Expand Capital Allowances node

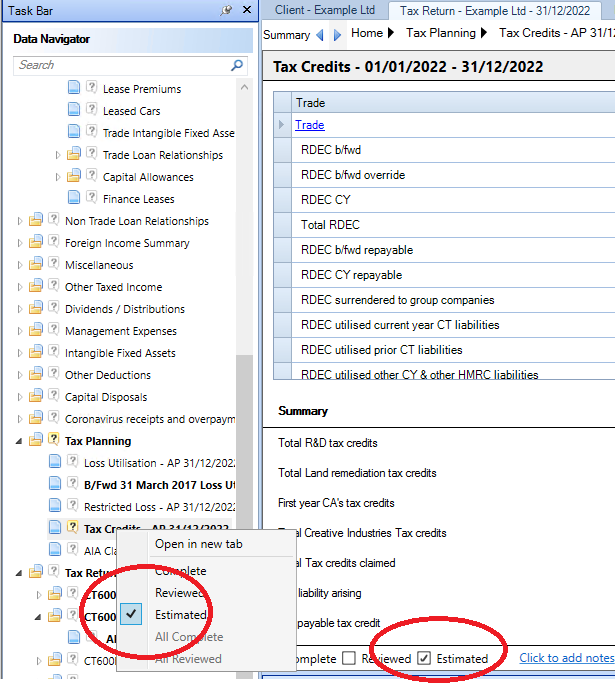pos(58,177)
